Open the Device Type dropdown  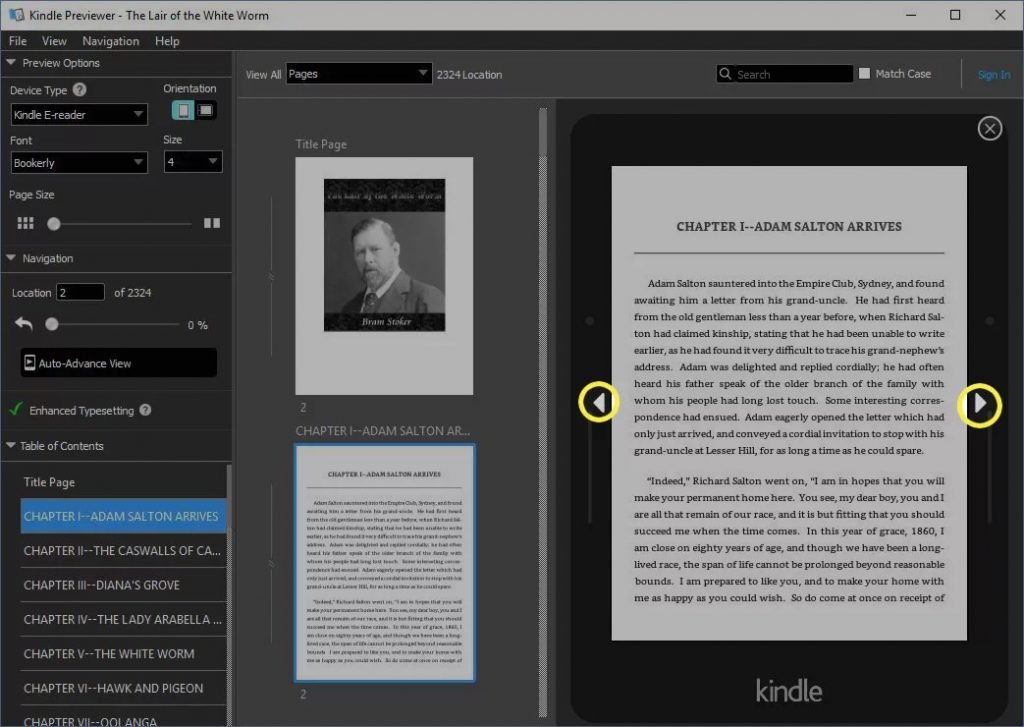pos(79,114)
